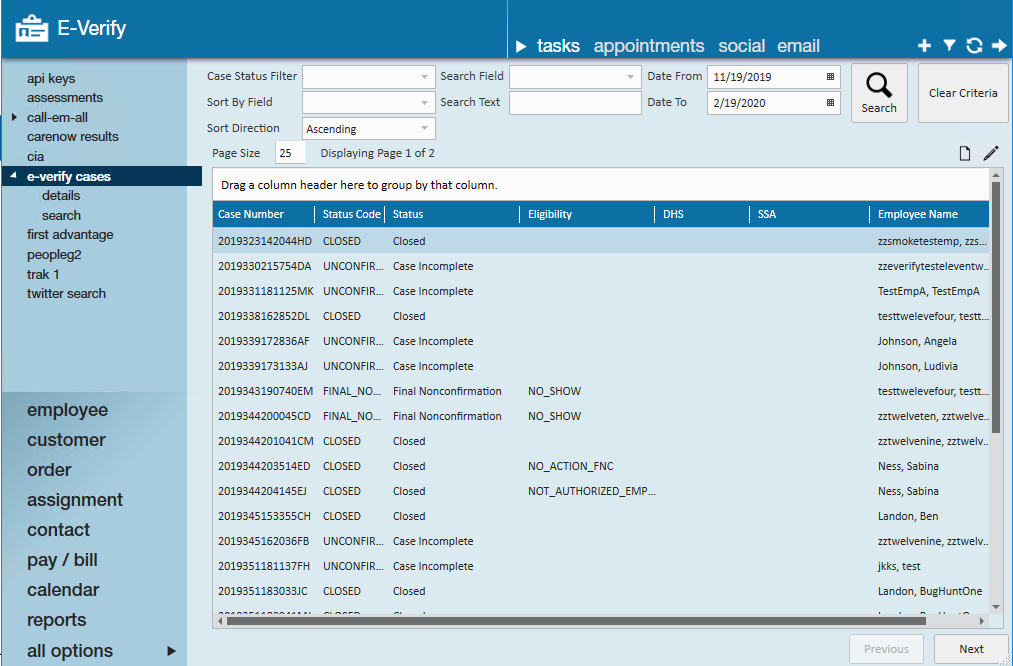Switch to tasks tab
Screen dimensions: 1013x666
tap(558, 47)
